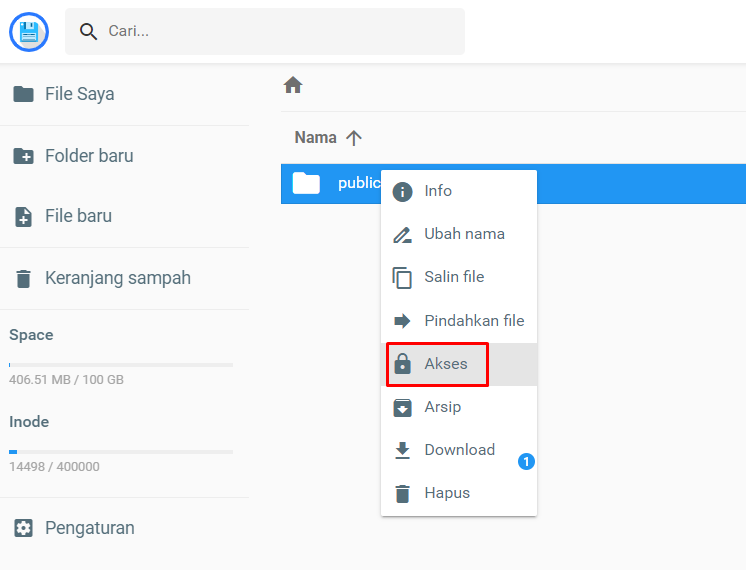Open Pengaturan settings
This screenshot has height=570, width=746.
pyautogui.click(x=89, y=528)
